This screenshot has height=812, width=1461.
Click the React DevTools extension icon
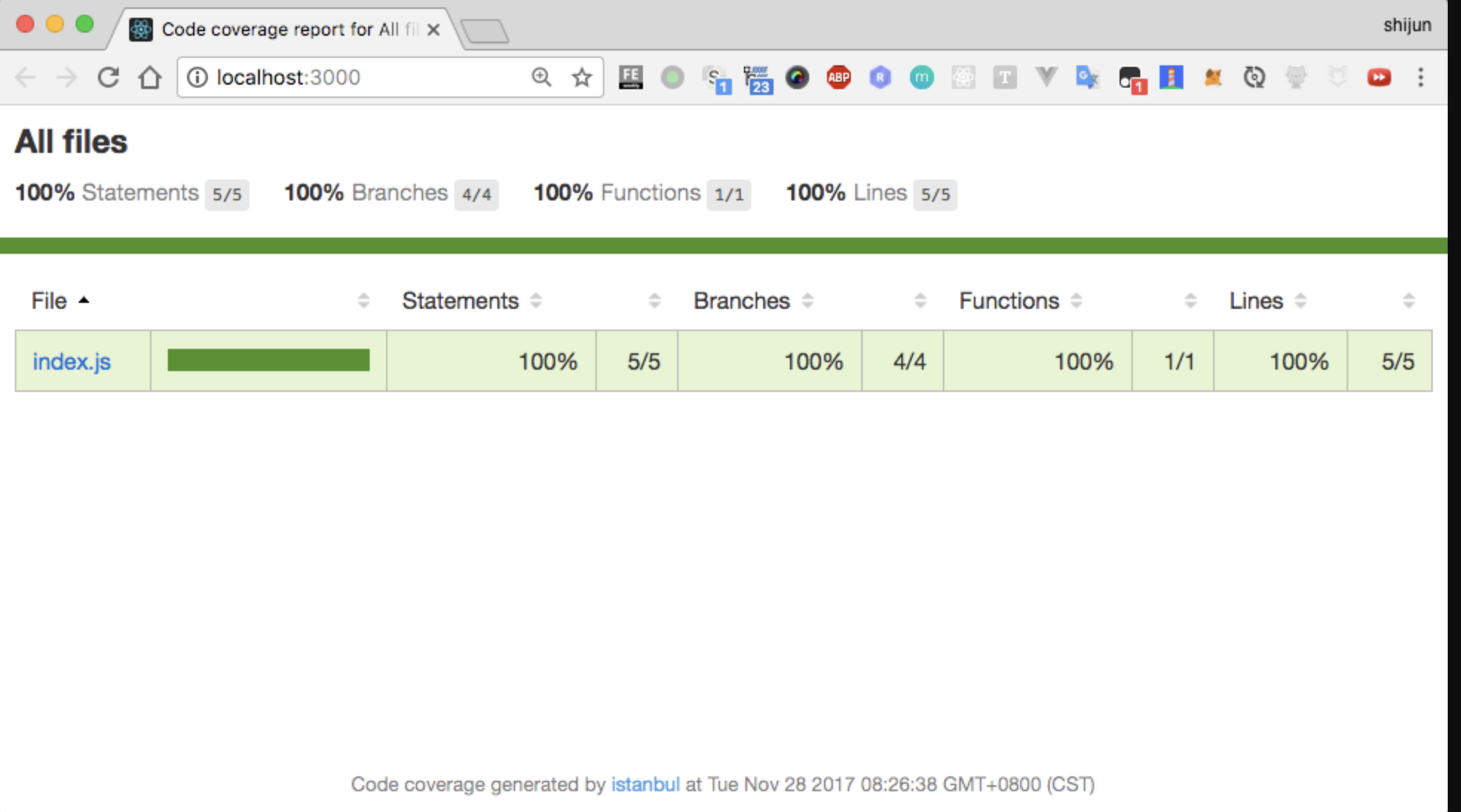click(963, 77)
